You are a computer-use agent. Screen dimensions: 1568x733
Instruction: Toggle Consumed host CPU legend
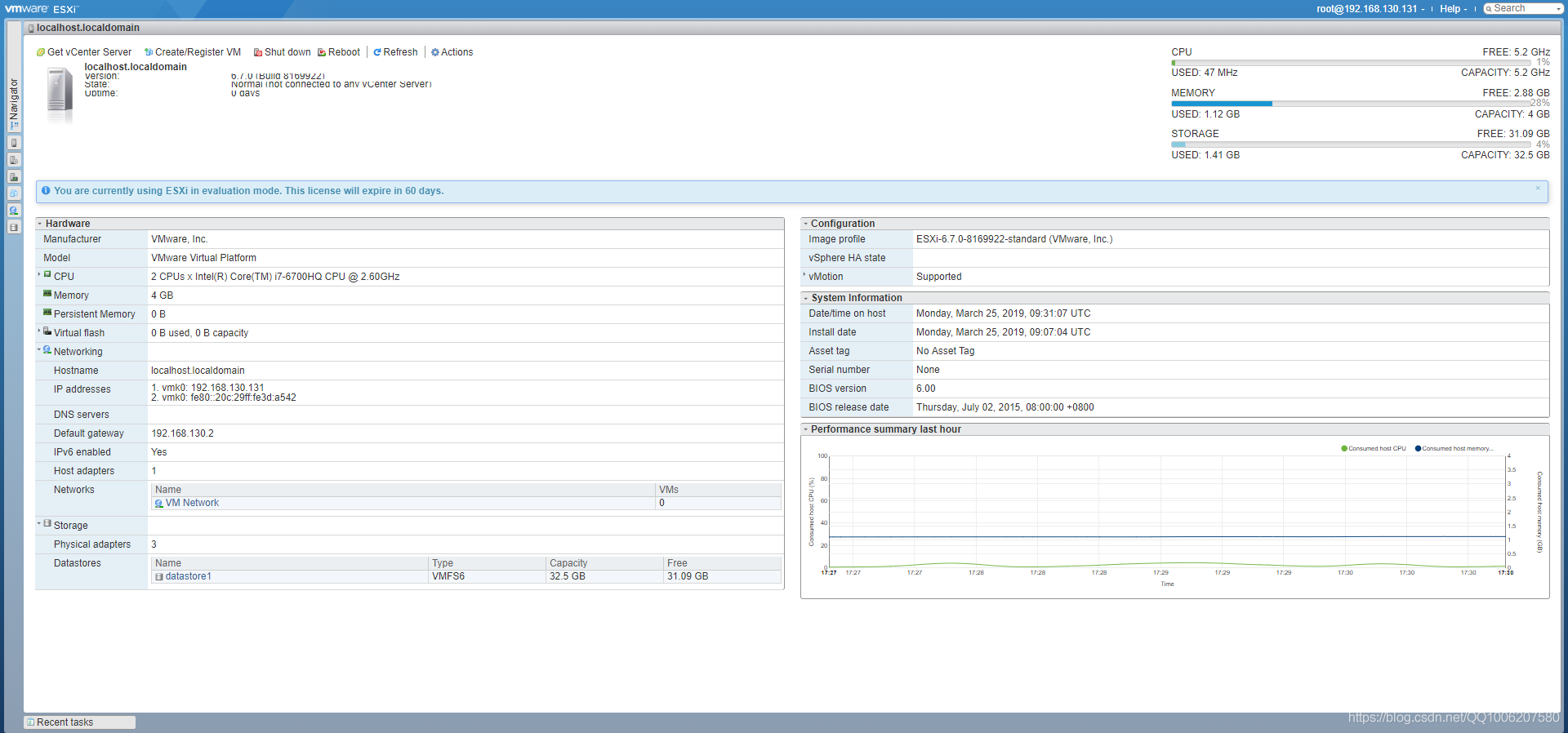pos(1374,449)
